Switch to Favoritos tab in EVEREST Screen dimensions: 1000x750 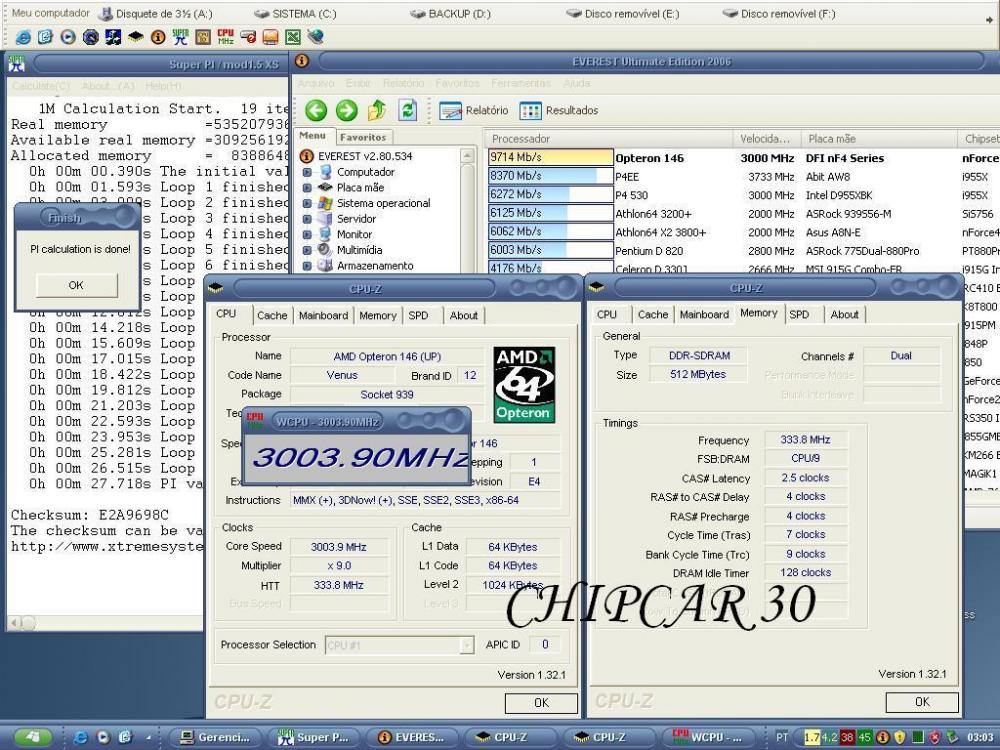[363, 137]
